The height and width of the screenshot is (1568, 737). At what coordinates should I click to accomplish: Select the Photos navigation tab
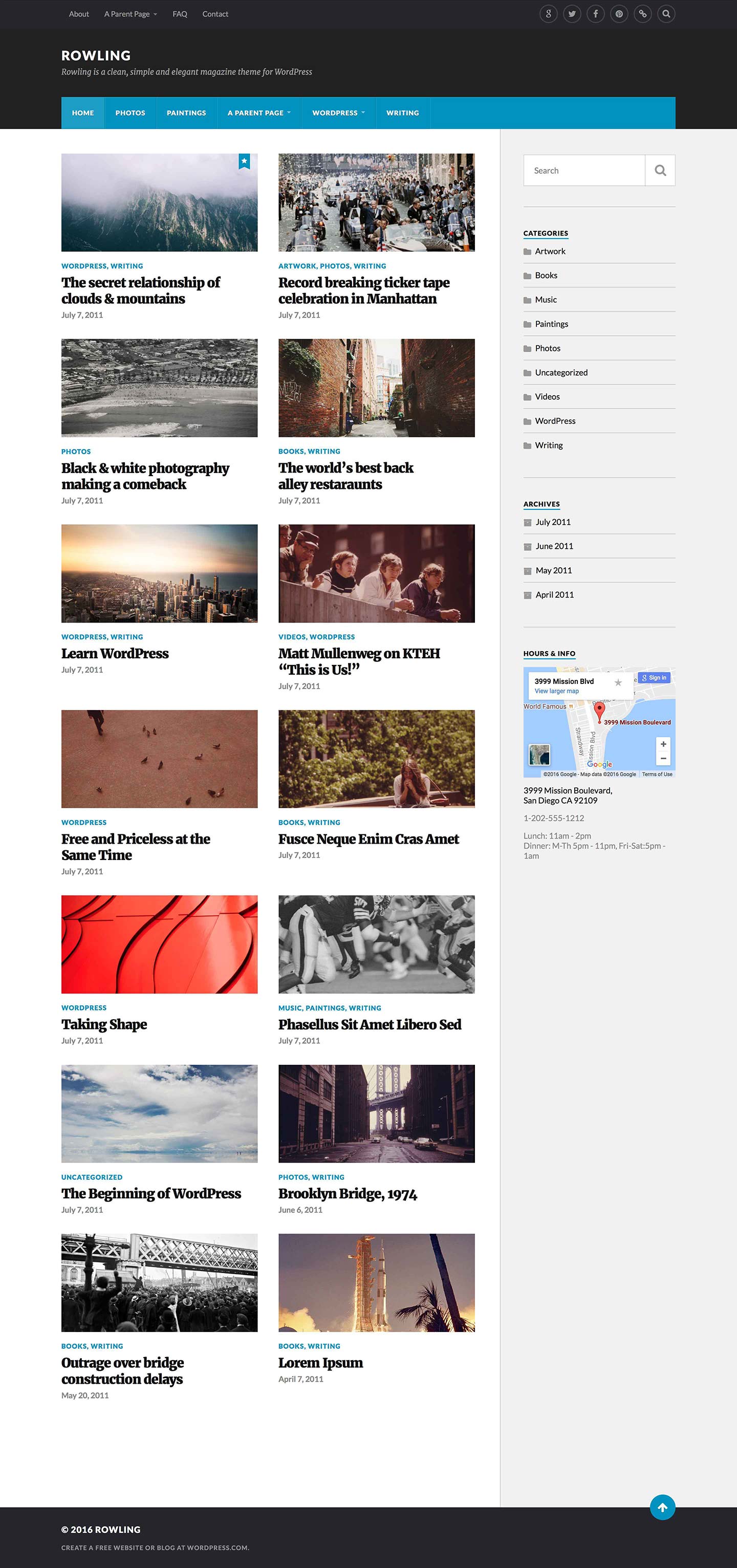coord(130,113)
